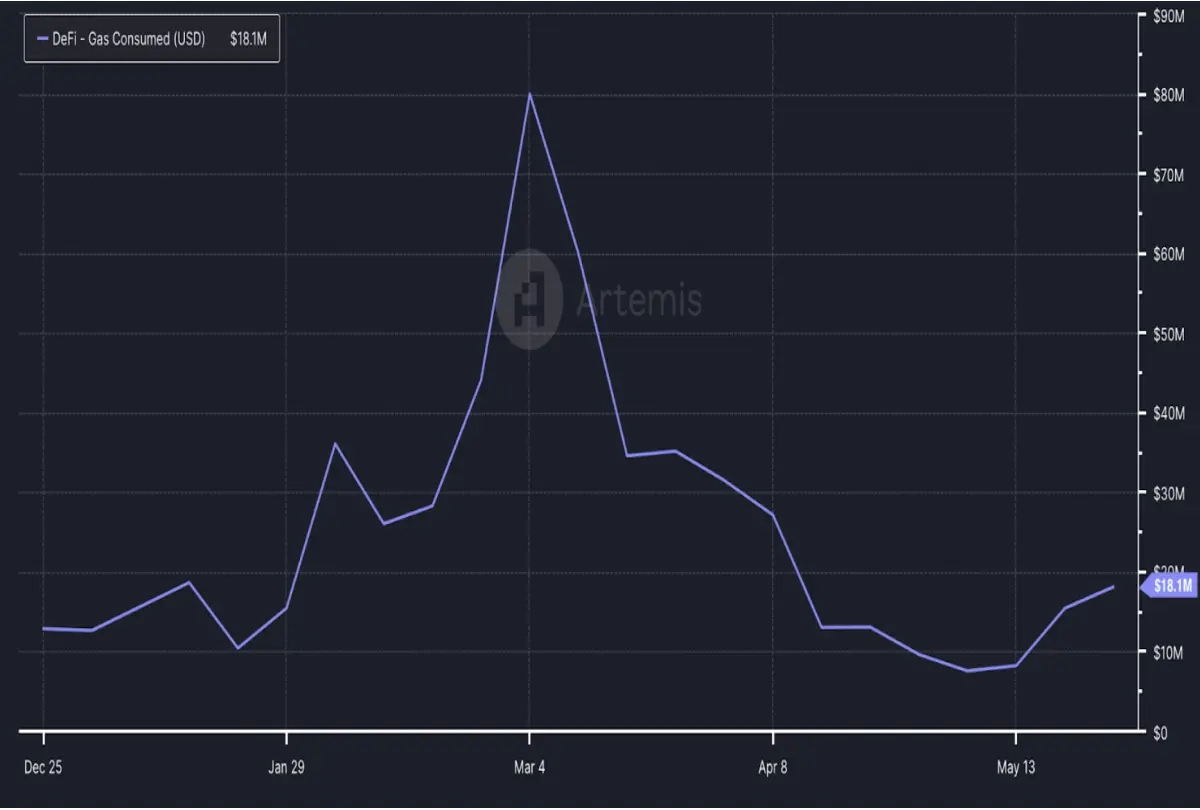Click the first data point above Dec 25
The image size is (1200, 810).
click(x=43, y=628)
